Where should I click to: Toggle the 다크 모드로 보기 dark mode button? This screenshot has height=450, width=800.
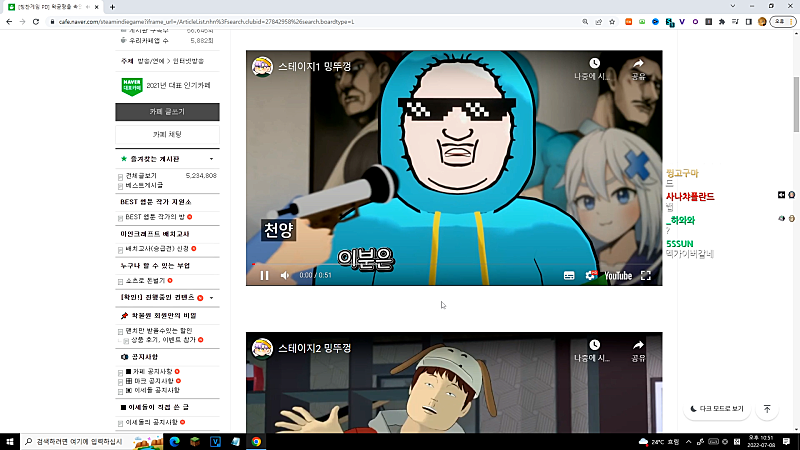[718, 409]
